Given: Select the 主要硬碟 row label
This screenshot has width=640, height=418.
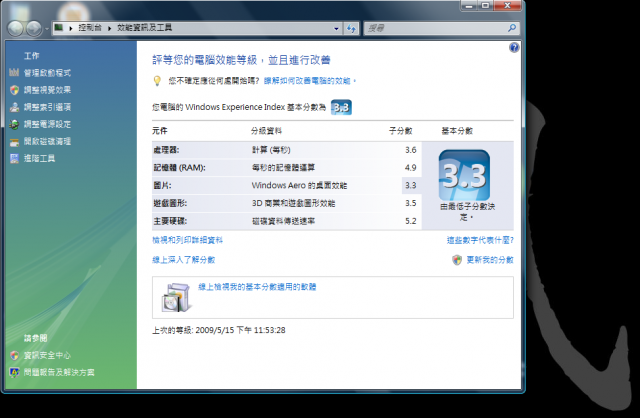Looking at the screenshot, I should pos(170,221).
